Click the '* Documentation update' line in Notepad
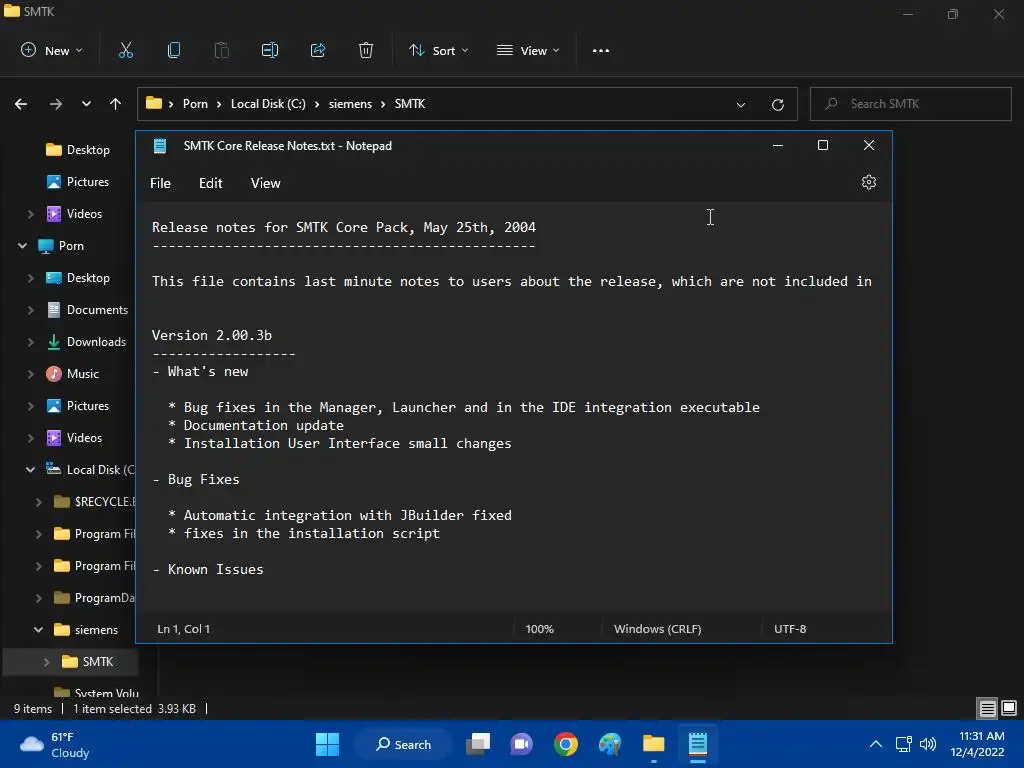 256,425
